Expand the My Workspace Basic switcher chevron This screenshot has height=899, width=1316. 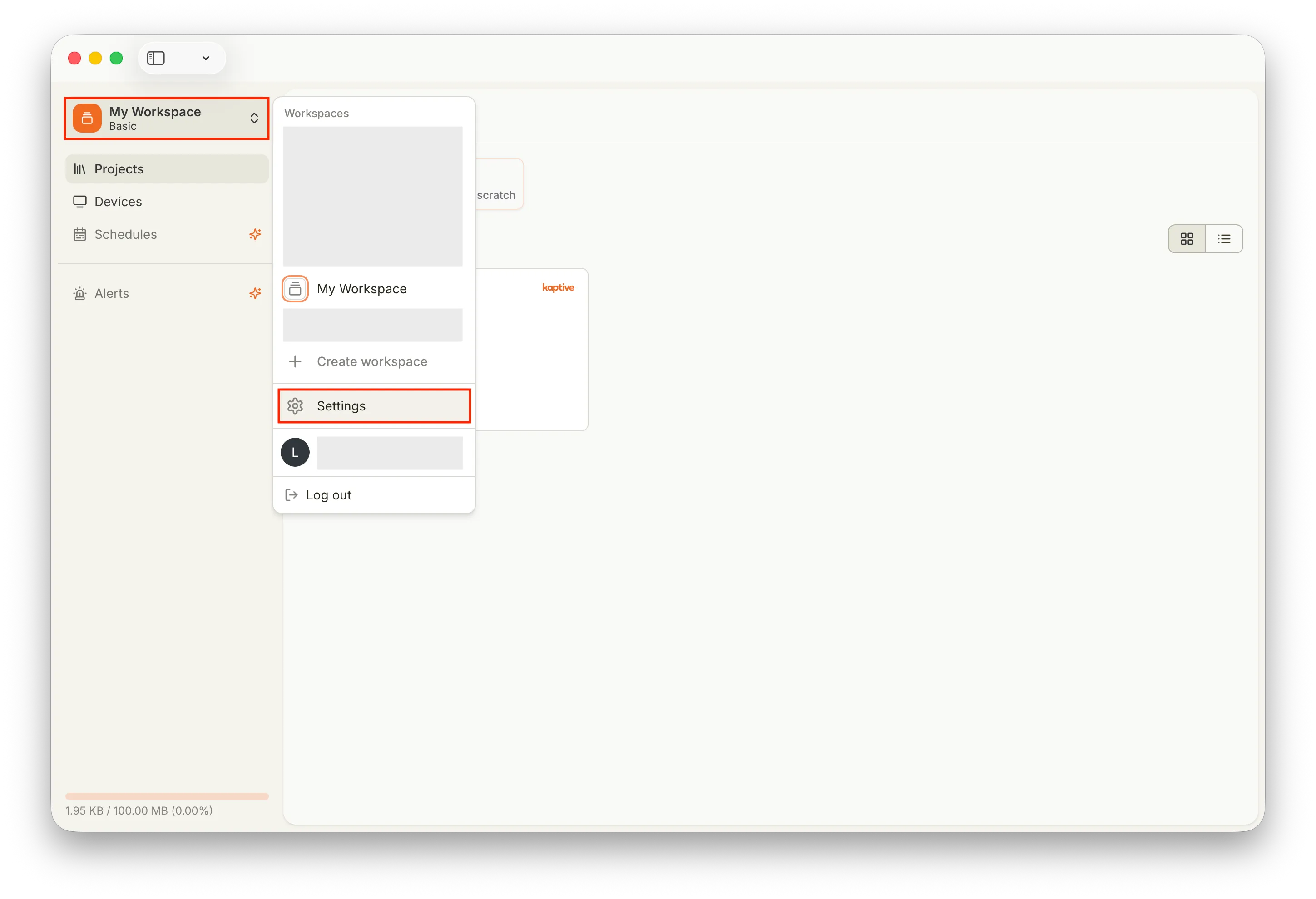pyautogui.click(x=254, y=119)
